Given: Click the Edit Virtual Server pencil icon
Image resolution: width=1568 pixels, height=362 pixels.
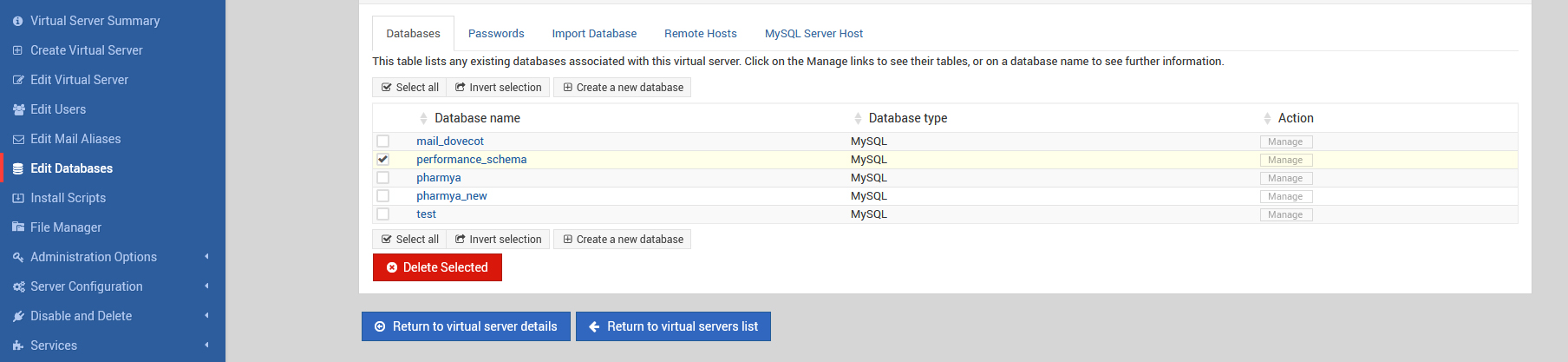Looking at the screenshot, I should pyautogui.click(x=18, y=80).
